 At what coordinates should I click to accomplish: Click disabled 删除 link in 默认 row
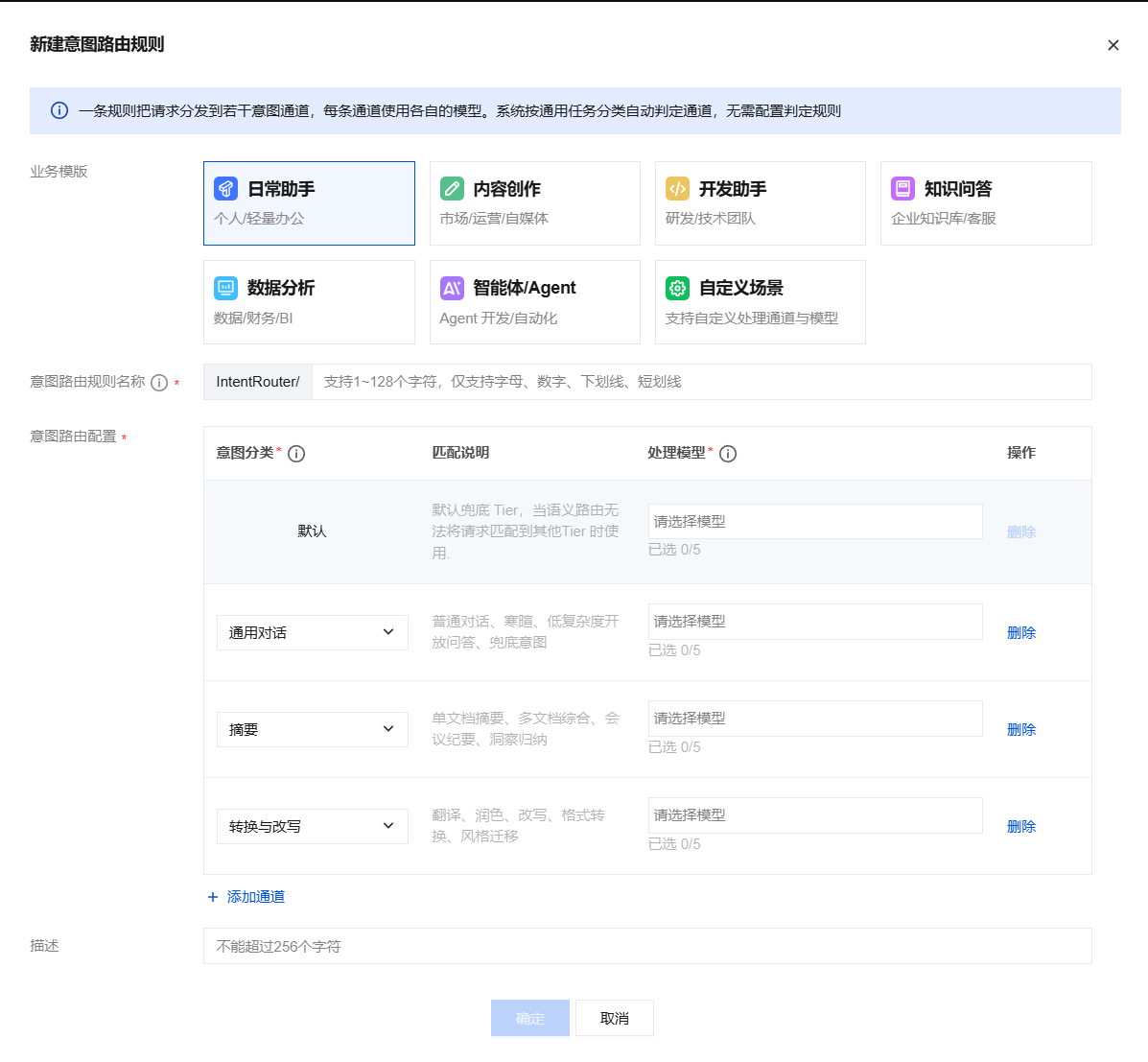[1021, 531]
